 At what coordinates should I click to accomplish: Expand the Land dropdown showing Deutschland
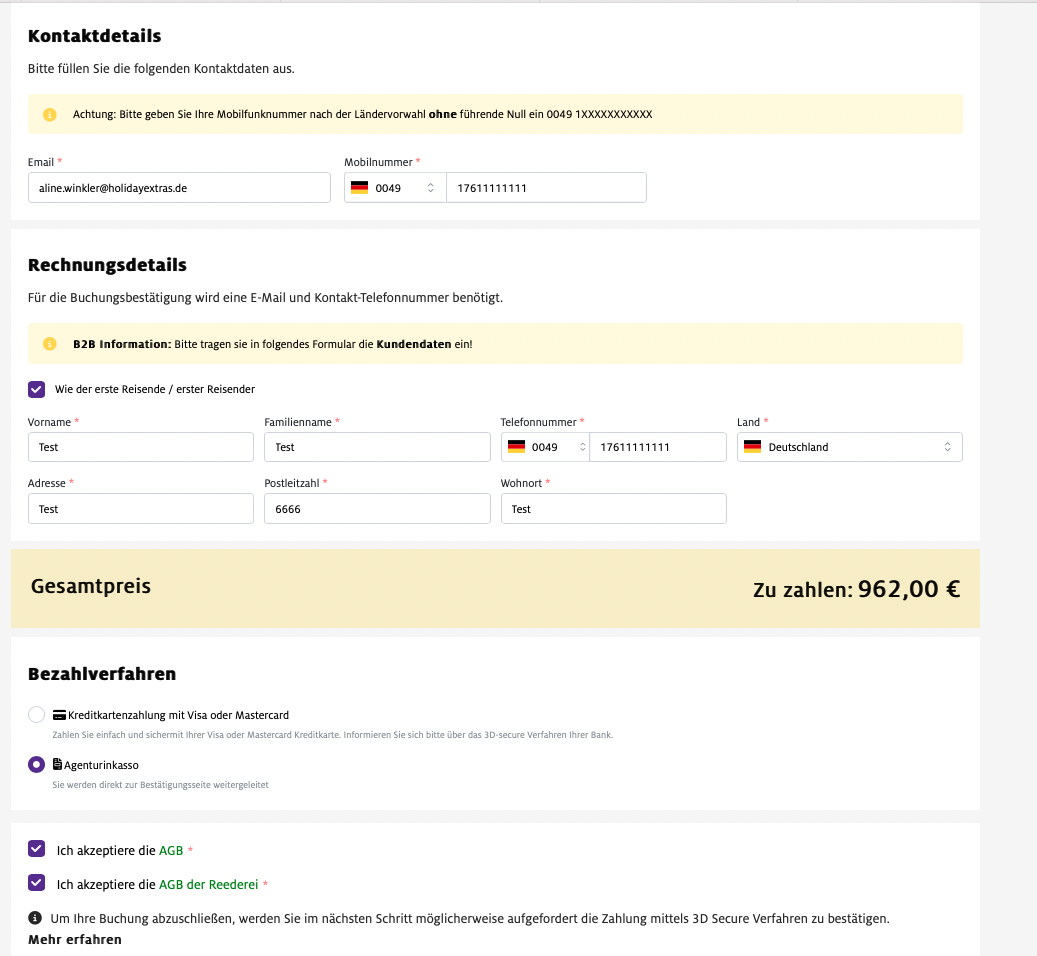(946, 447)
